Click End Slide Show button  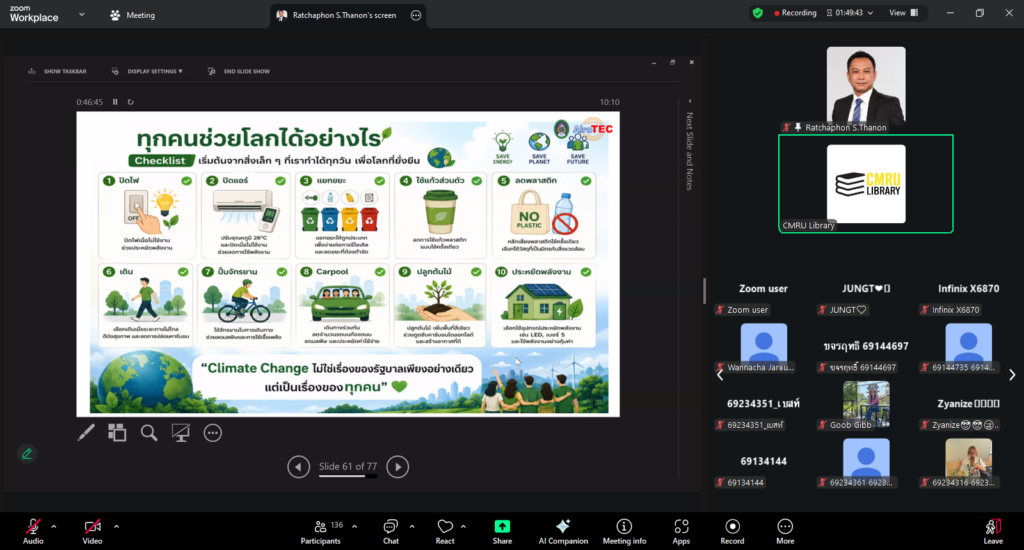[239, 71]
